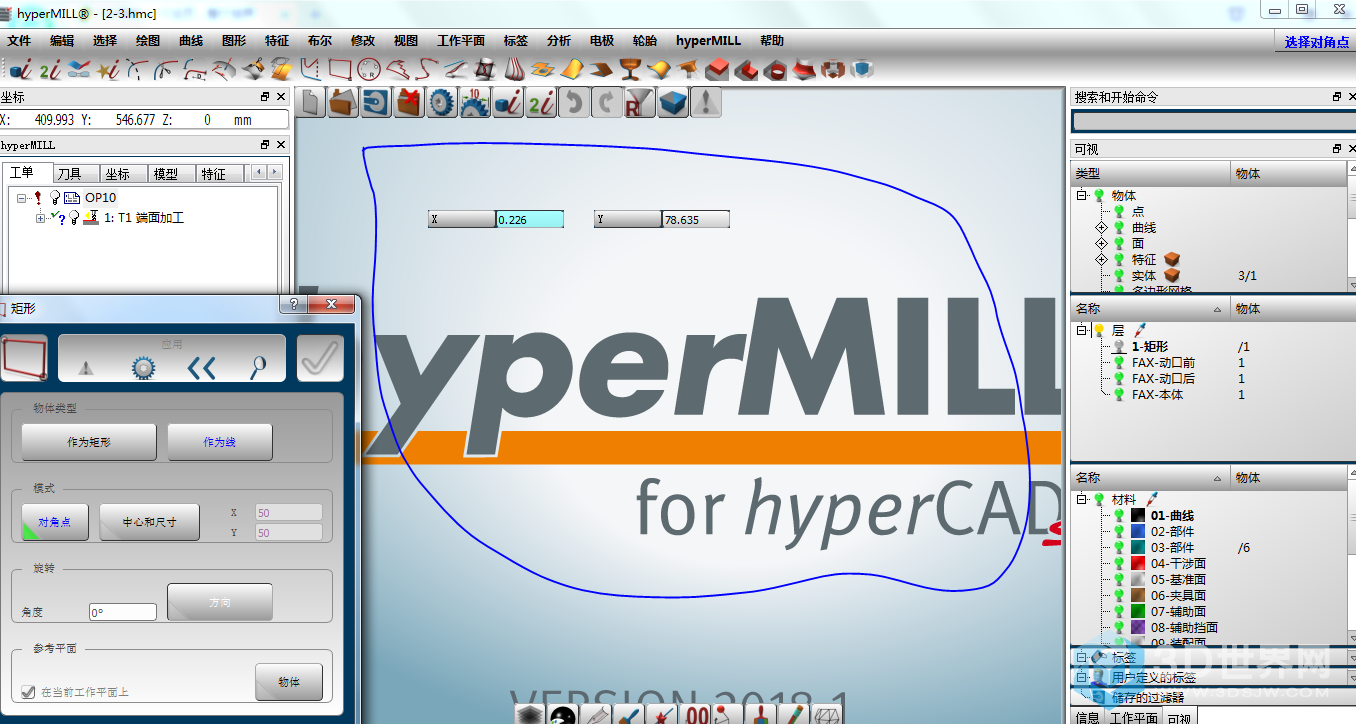Image resolution: width=1356 pixels, height=724 pixels.
Task: Confirm rectangle with the checkmark button
Action: click(320, 358)
